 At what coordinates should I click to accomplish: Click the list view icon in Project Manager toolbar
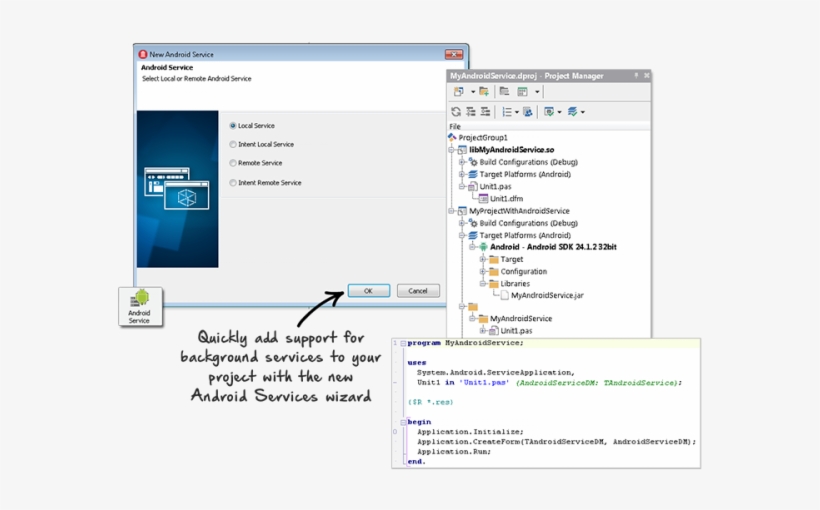coord(507,111)
